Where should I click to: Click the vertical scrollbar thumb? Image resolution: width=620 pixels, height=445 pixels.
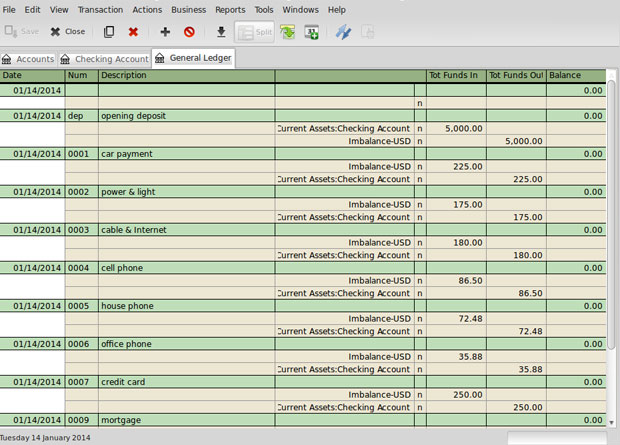[611, 215]
